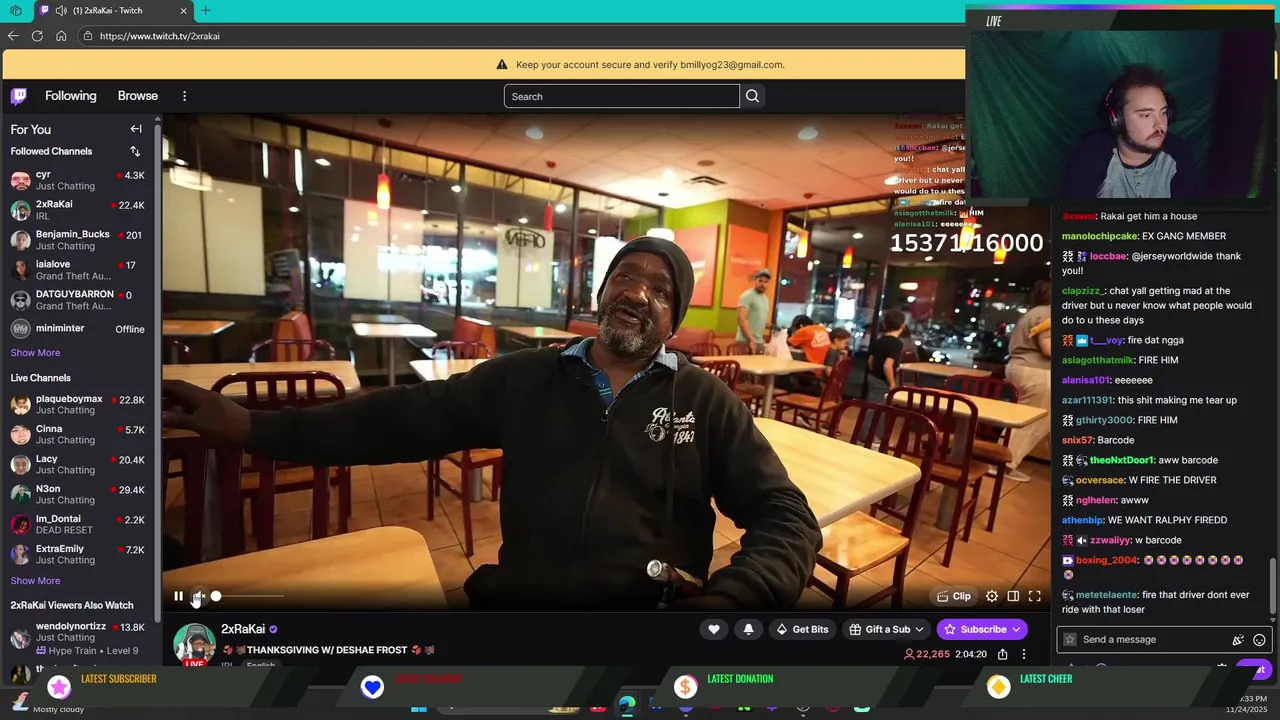This screenshot has width=1280, height=720.
Task: Go back in the browser
Action: pyautogui.click(x=13, y=36)
